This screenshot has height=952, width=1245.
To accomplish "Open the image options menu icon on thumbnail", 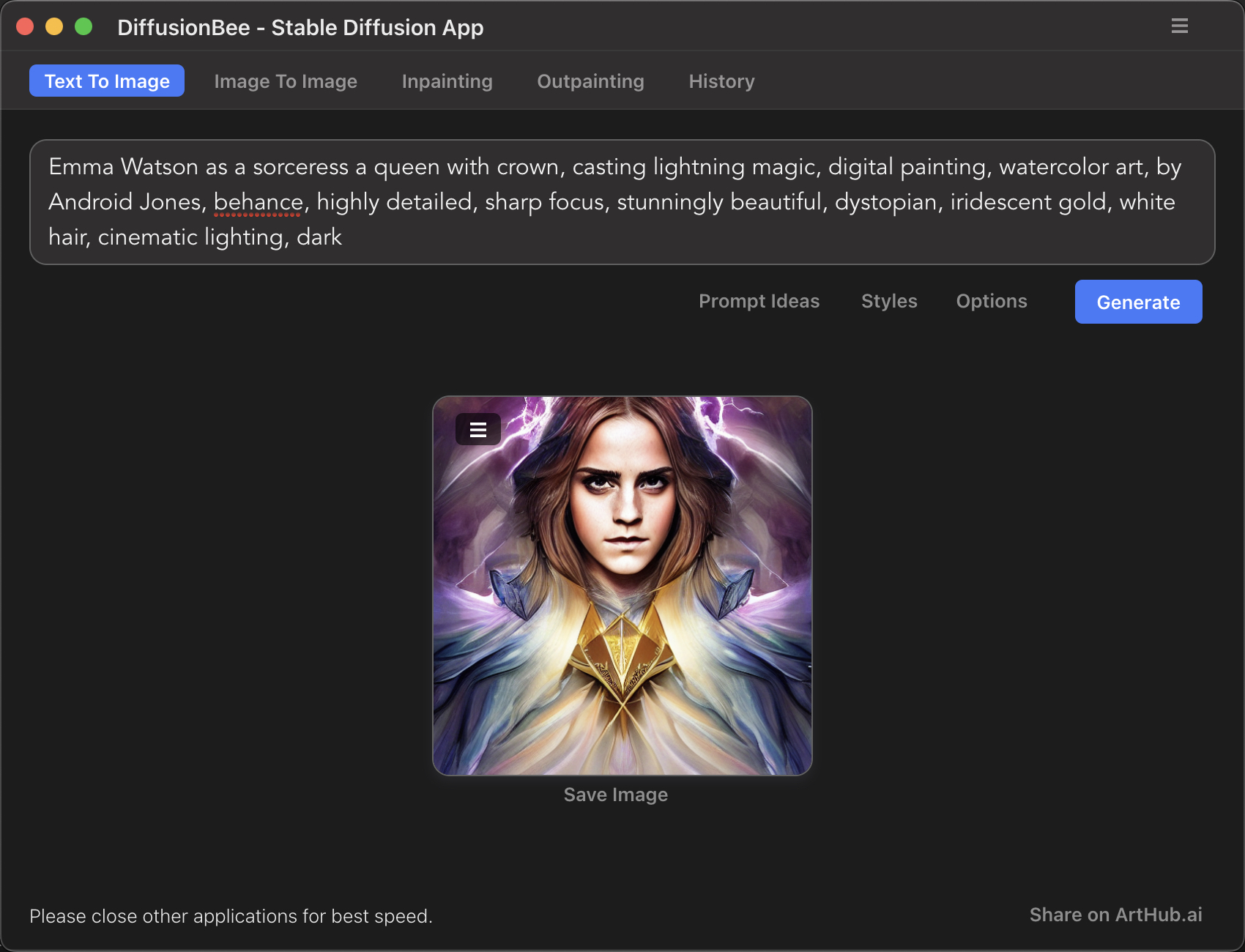I will point(478,430).
